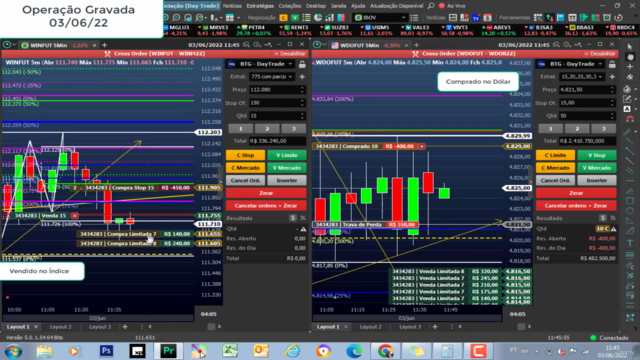This screenshot has width=640, height=360.
Task: Click Cancel Ord. button in WDOFUT panel
Action: point(556,180)
